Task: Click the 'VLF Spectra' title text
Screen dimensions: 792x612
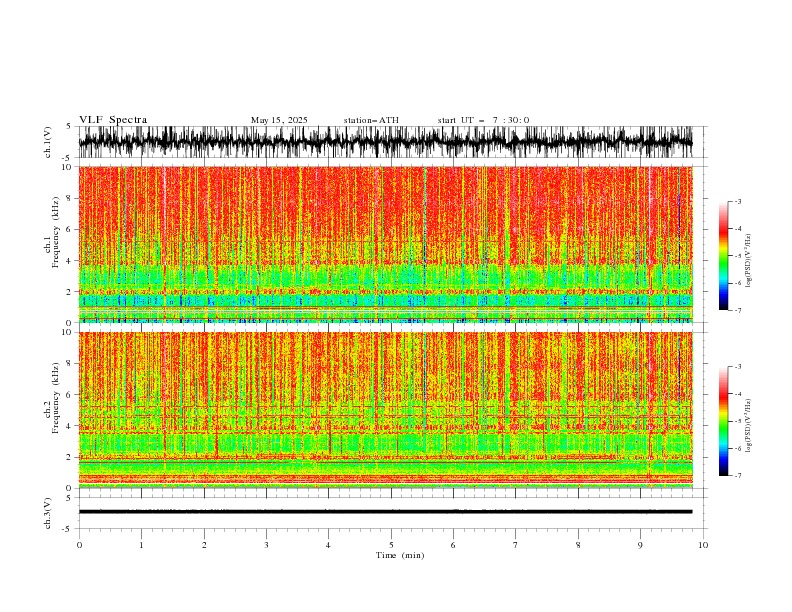Action: (x=113, y=120)
